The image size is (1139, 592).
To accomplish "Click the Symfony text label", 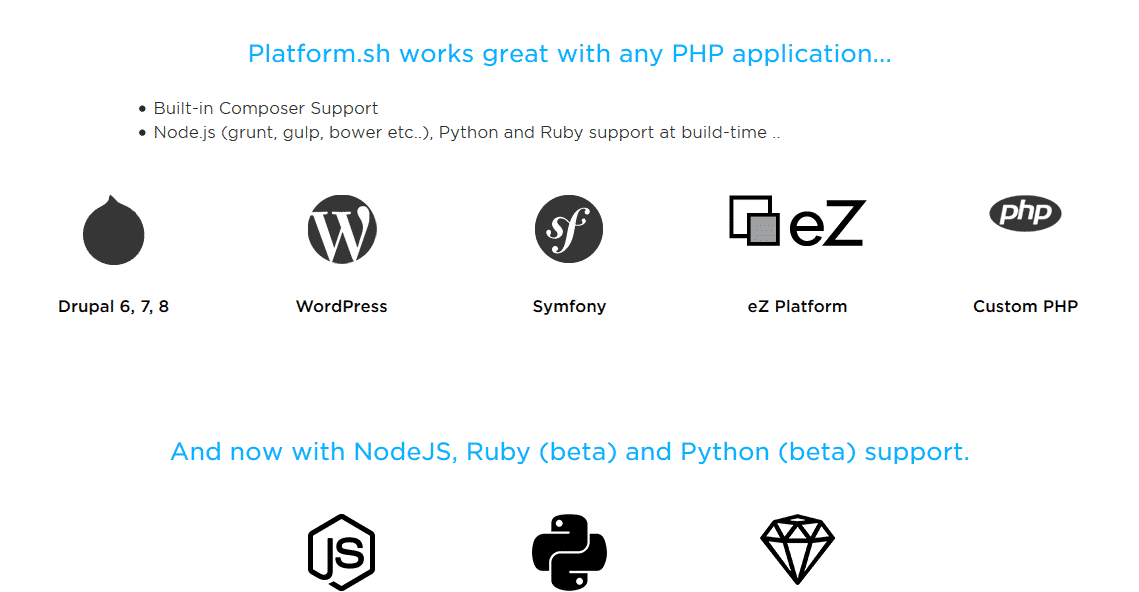I will point(569,307).
